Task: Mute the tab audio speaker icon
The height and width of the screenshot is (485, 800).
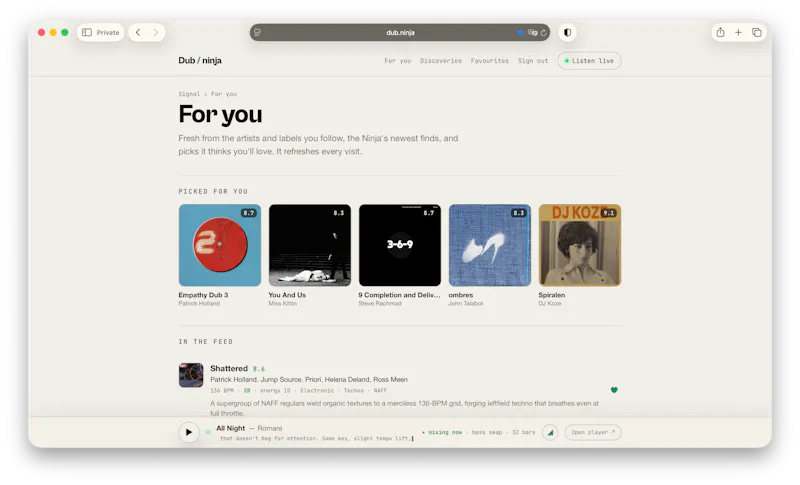Action: tap(520, 32)
